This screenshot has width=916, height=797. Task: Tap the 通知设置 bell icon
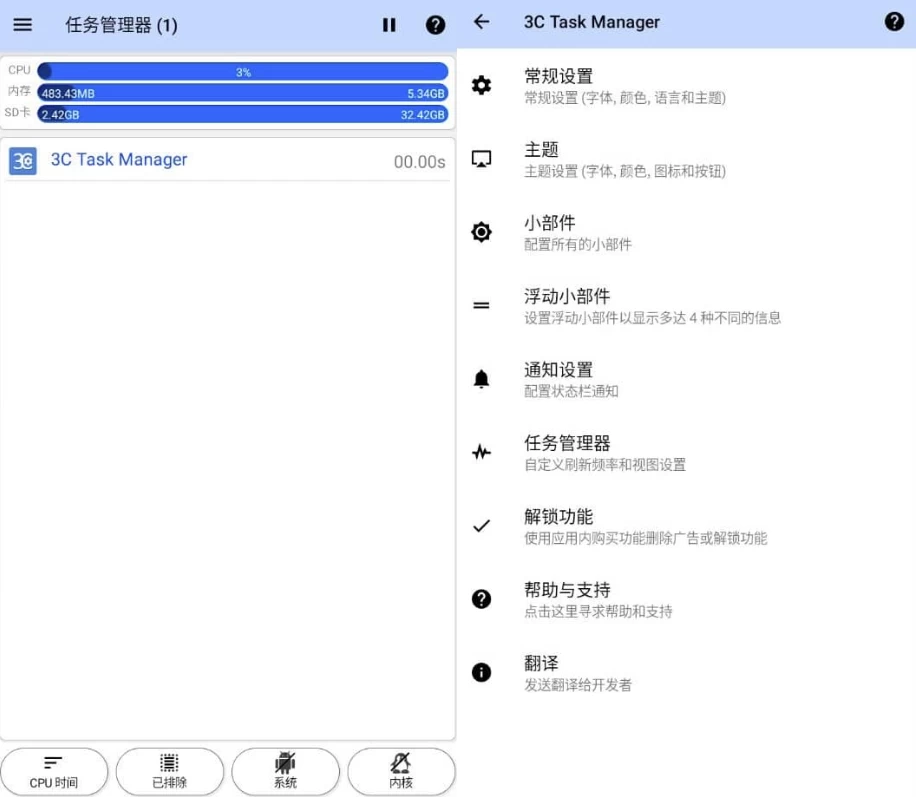point(481,379)
